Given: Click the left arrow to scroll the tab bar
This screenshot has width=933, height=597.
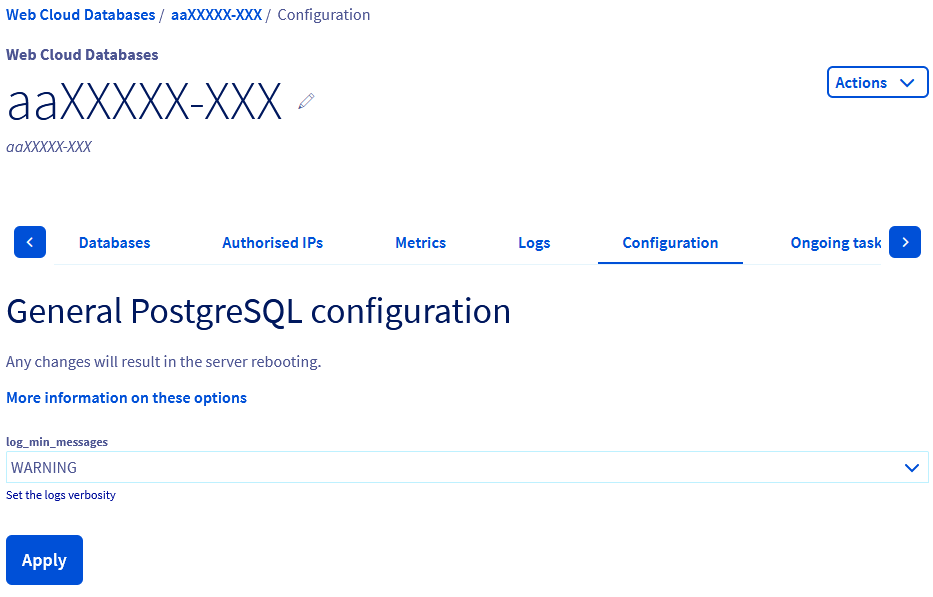Looking at the screenshot, I should [x=29, y=241].
